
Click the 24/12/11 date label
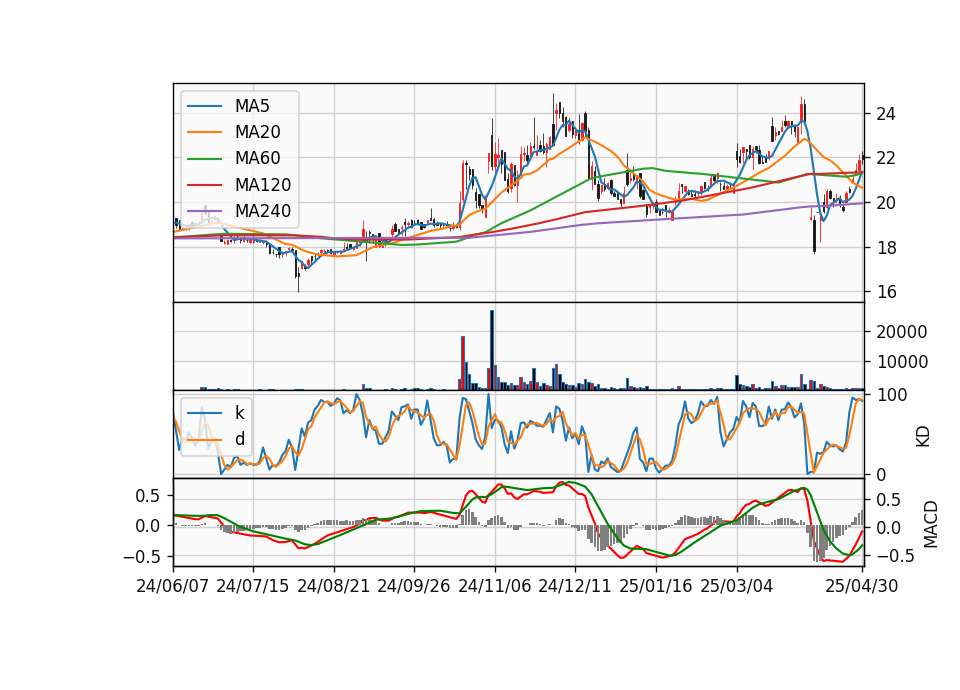(575, 587)
